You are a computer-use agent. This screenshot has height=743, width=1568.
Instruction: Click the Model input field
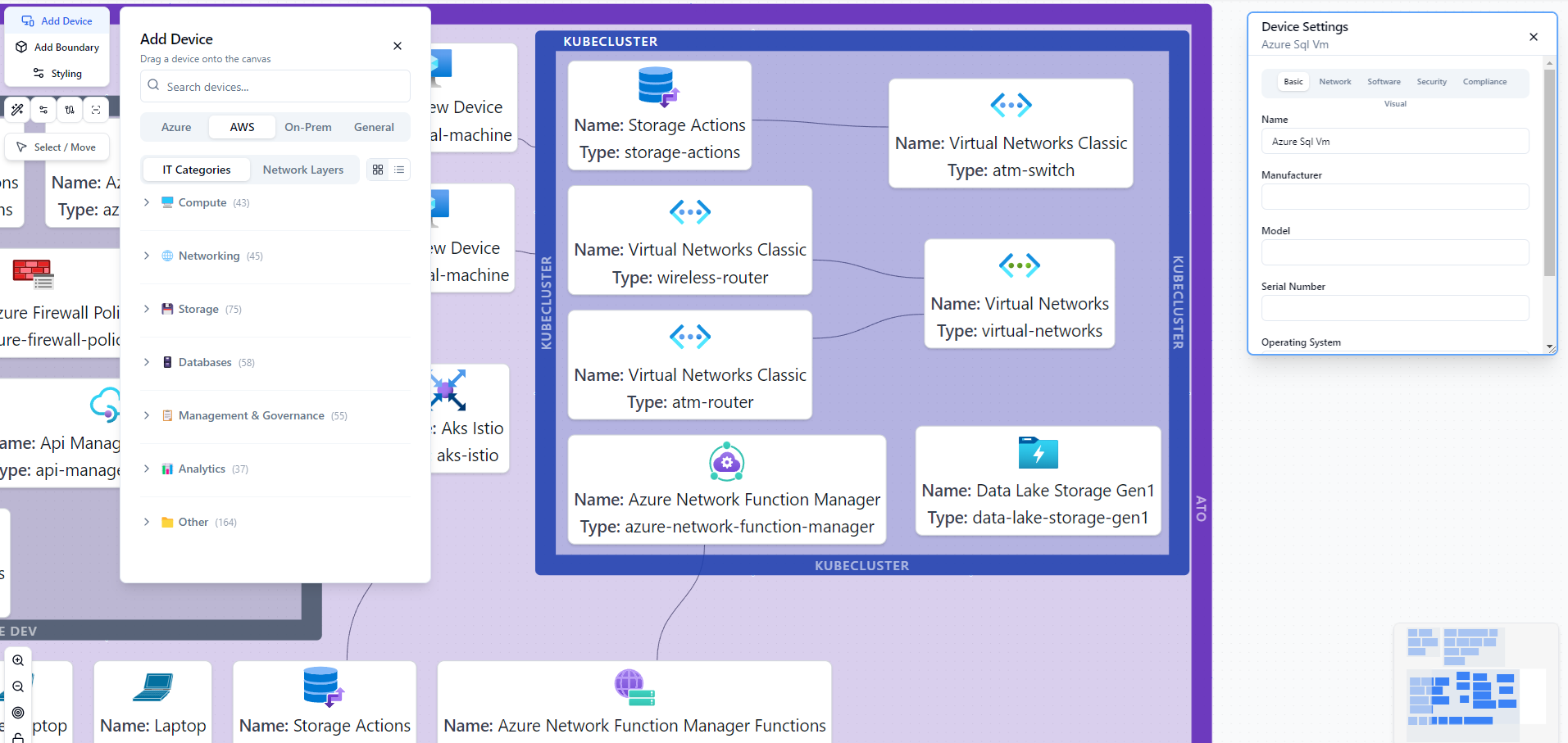coord(1395,252)
